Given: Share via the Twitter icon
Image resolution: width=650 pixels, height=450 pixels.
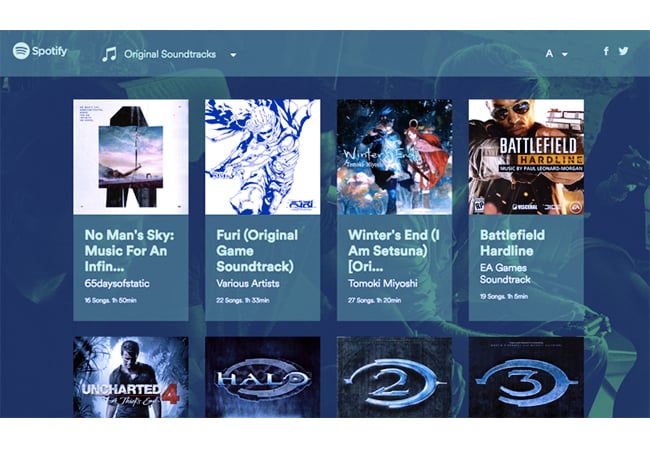Looking at the screenshot, I should 623,51.
